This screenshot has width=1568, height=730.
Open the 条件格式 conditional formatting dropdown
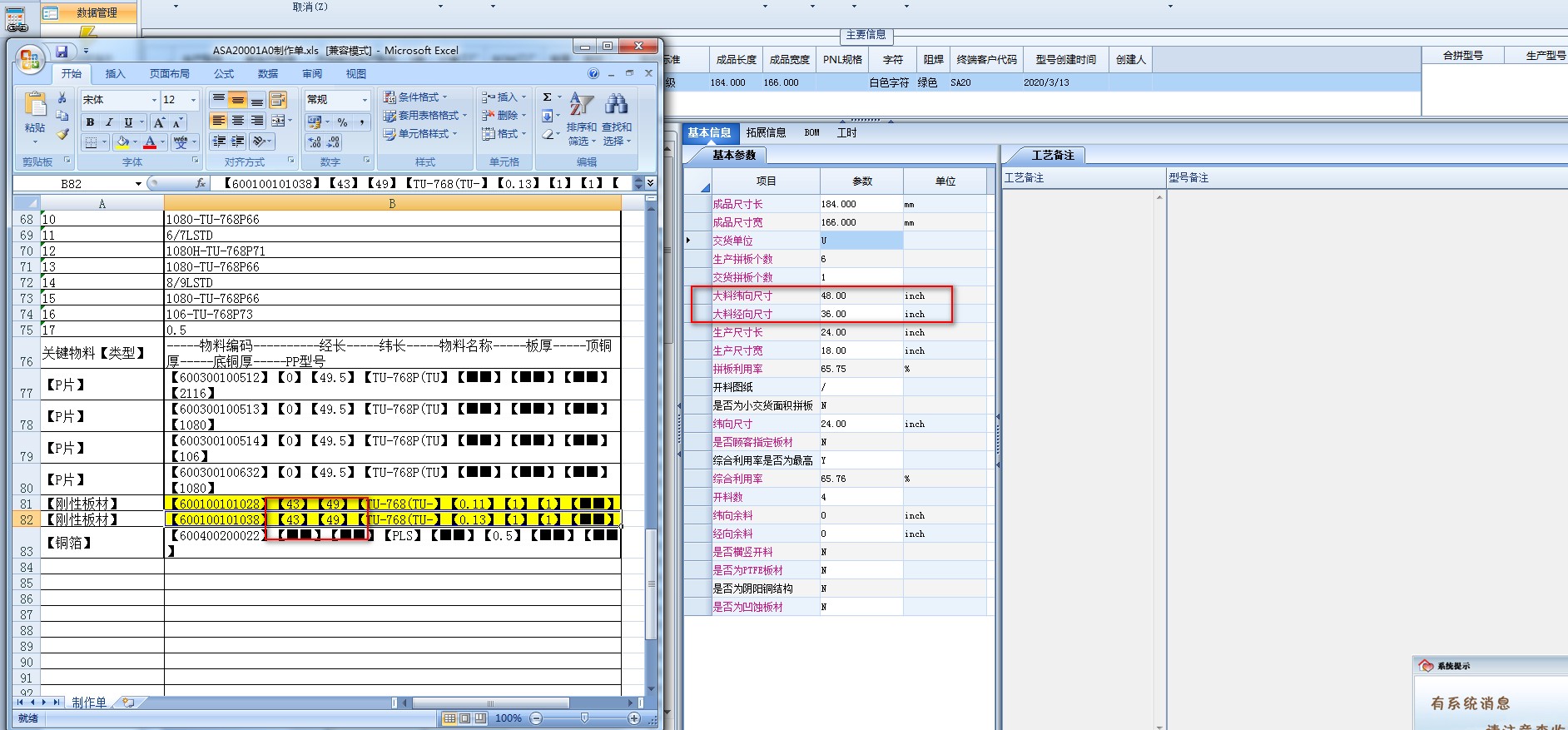tap(415, 97)
